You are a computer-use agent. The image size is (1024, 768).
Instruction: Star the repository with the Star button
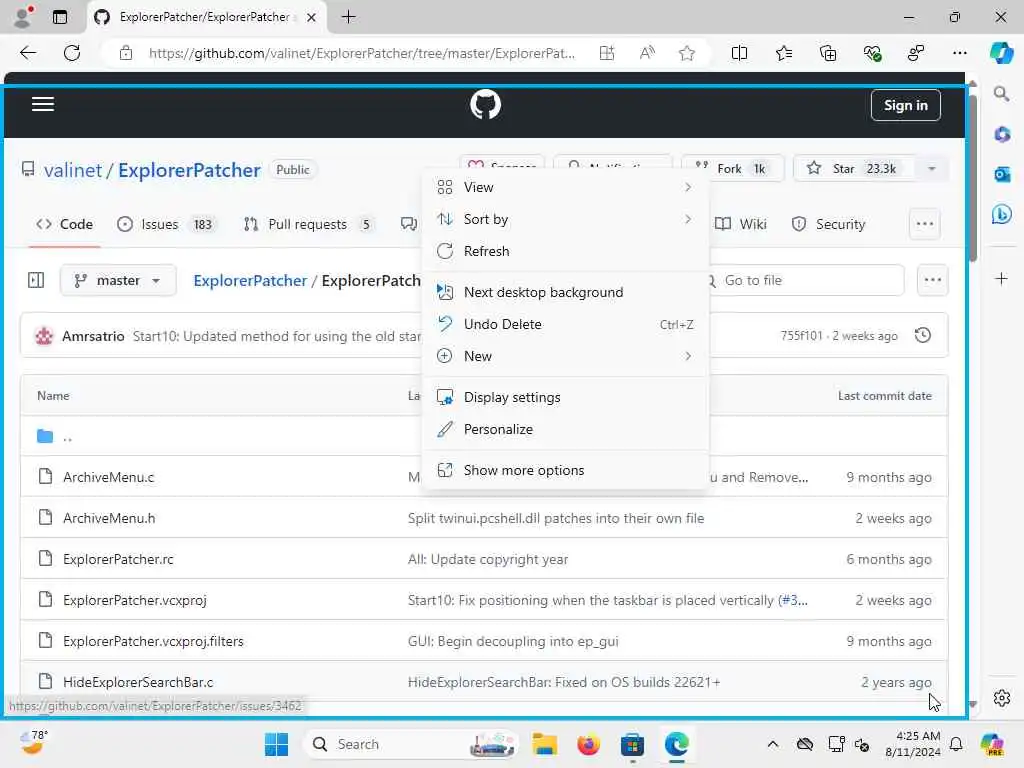pyautogui.click(x=854, y=168)
